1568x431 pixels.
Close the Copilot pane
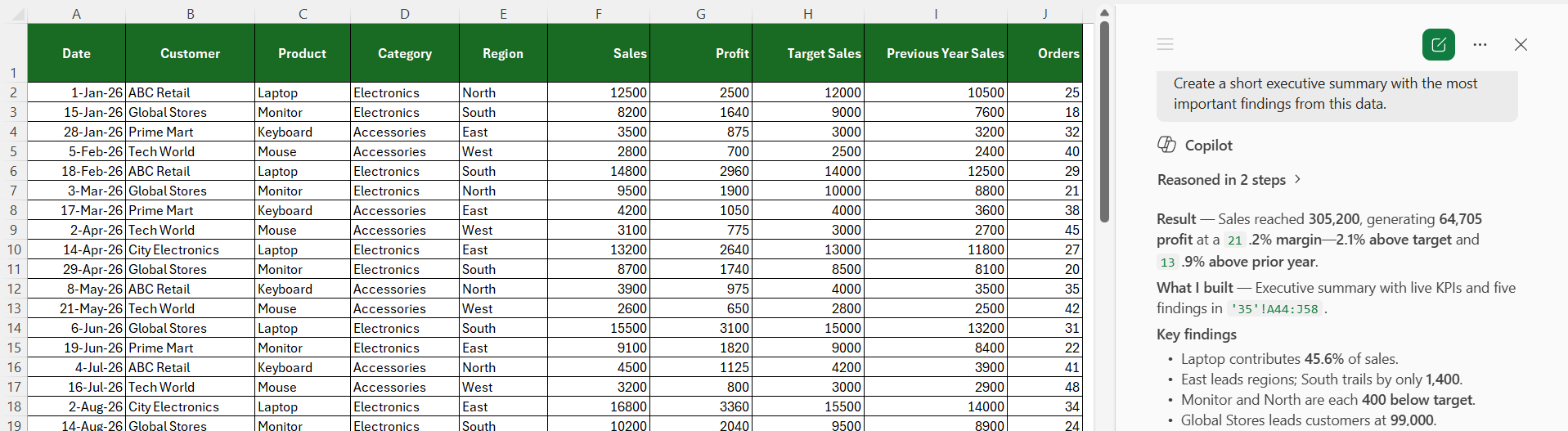click(1521, 45)
